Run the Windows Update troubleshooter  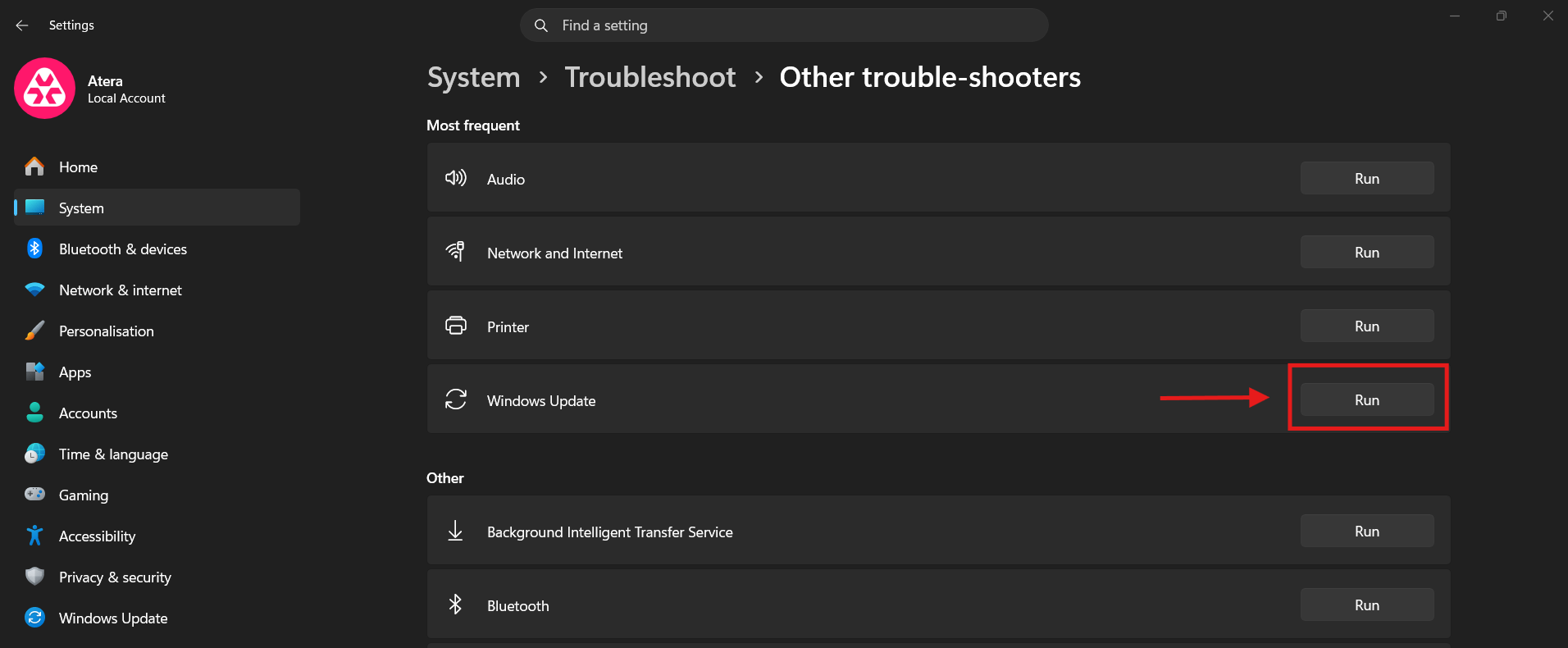coord(1367,399)
